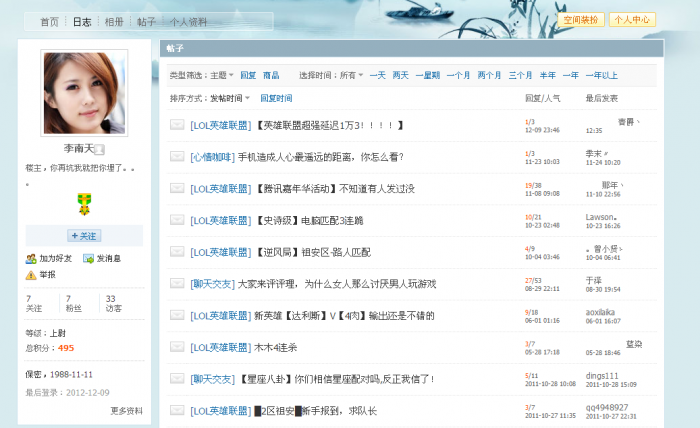700x428 pixels.
Task: Open last poster qq4948927 profile
Action: pos(607,407)
